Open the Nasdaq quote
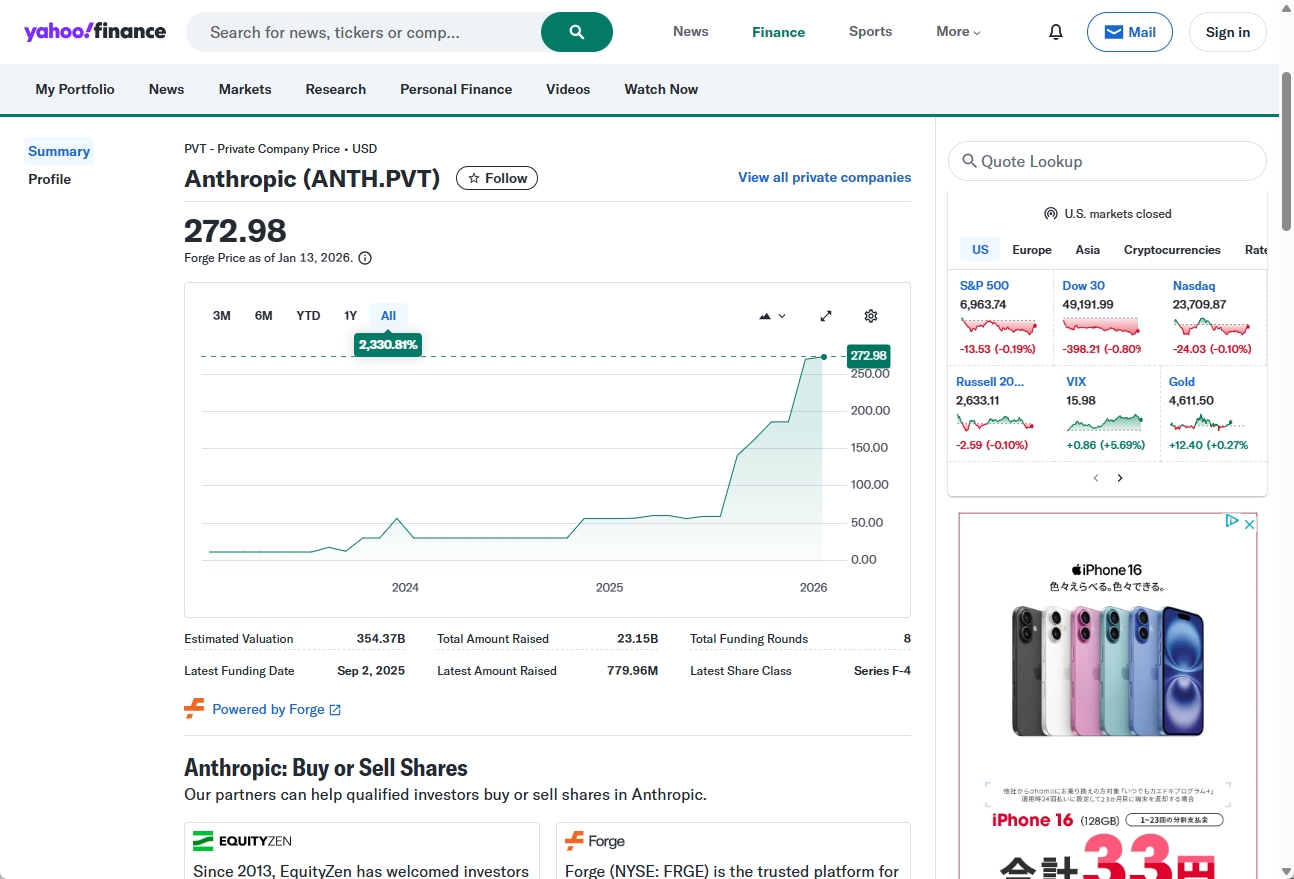This screenshot has height=879, width=1294. 1194,285
